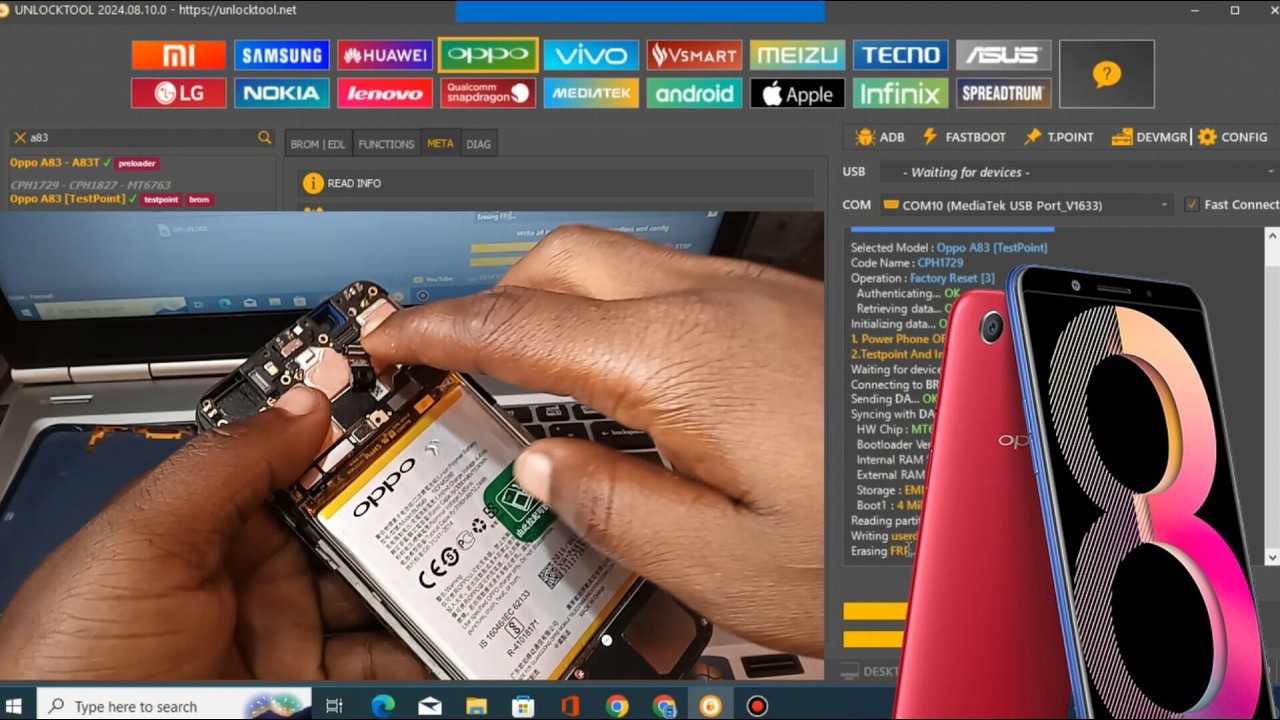Viewport: 1280px width, 720px height.
Task: Open the help question mark panel
Action: point(1106,74)
